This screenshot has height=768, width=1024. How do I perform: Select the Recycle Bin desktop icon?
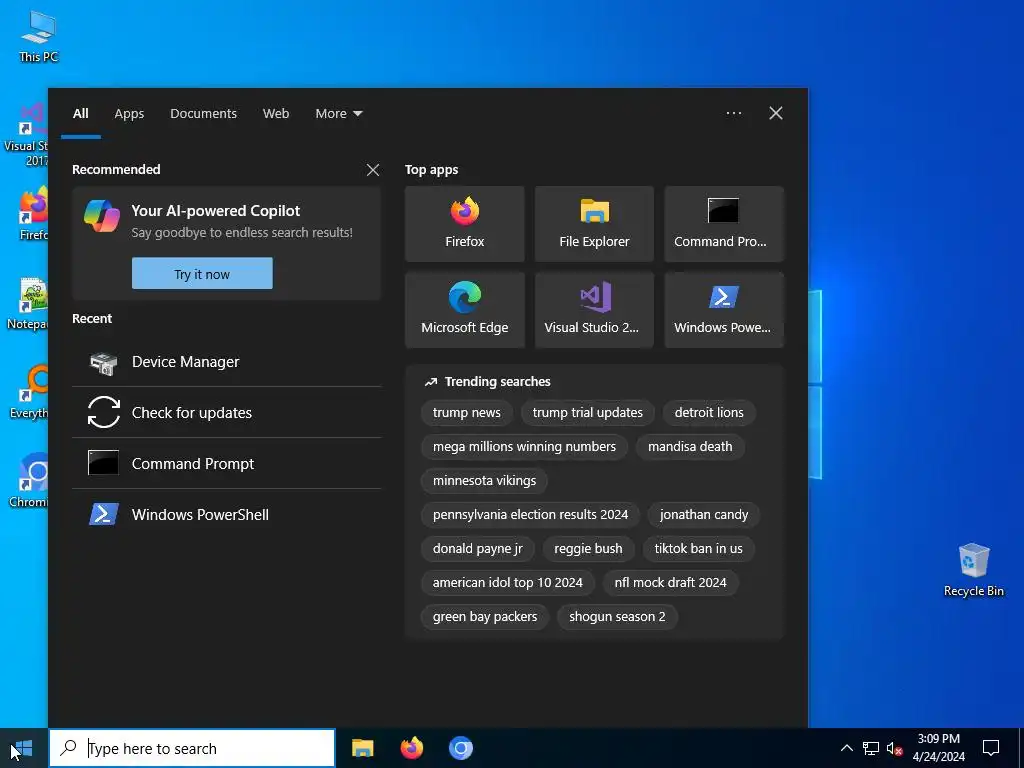(x=973, y=569)
